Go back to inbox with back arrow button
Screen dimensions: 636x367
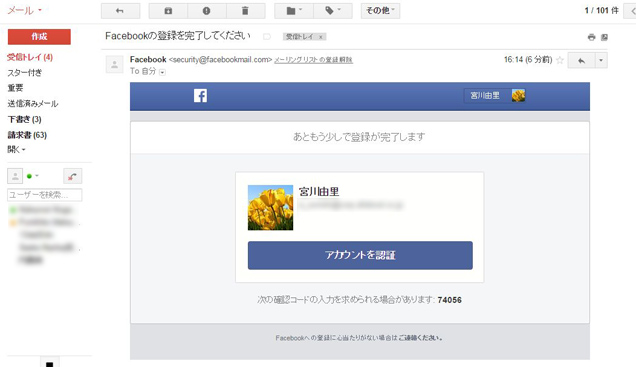tap(120, 11)
